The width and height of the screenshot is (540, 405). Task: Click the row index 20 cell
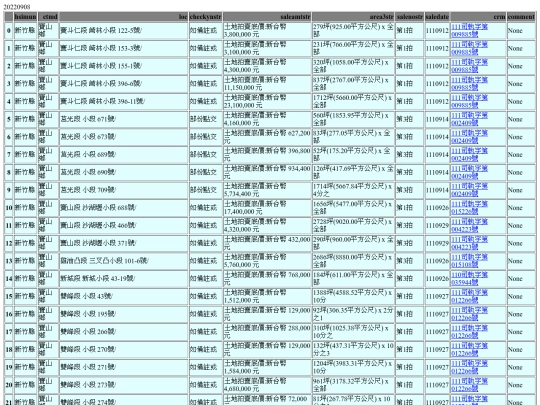(9, 385)
